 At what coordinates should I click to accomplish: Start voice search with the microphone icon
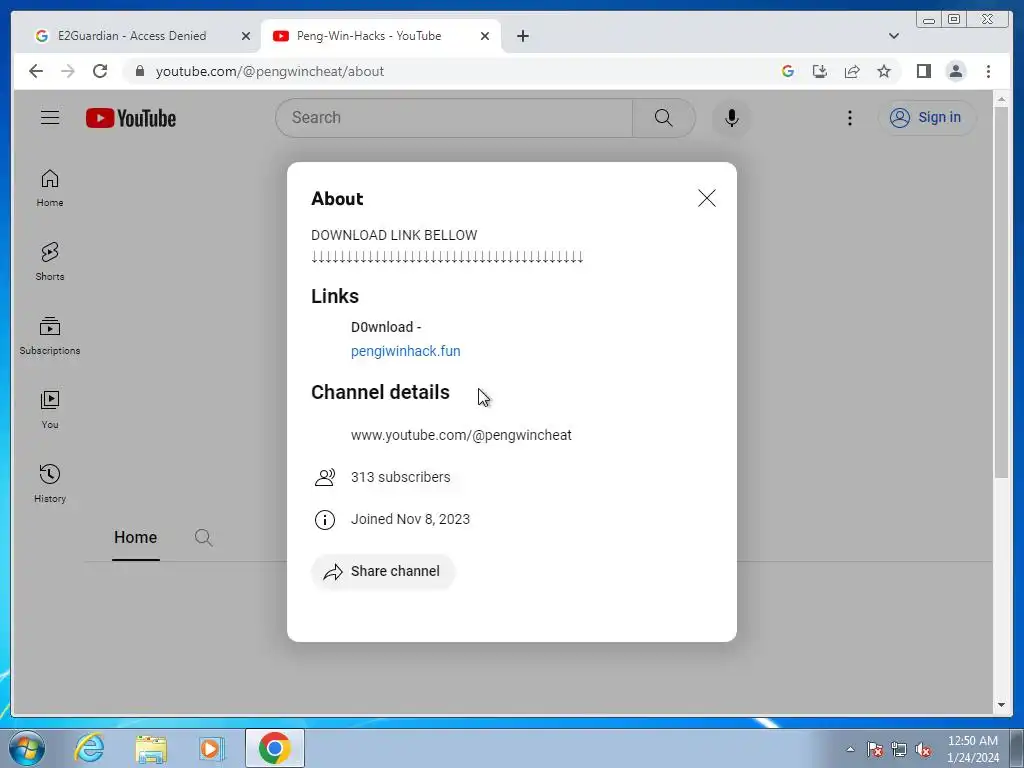click(731, 118)
